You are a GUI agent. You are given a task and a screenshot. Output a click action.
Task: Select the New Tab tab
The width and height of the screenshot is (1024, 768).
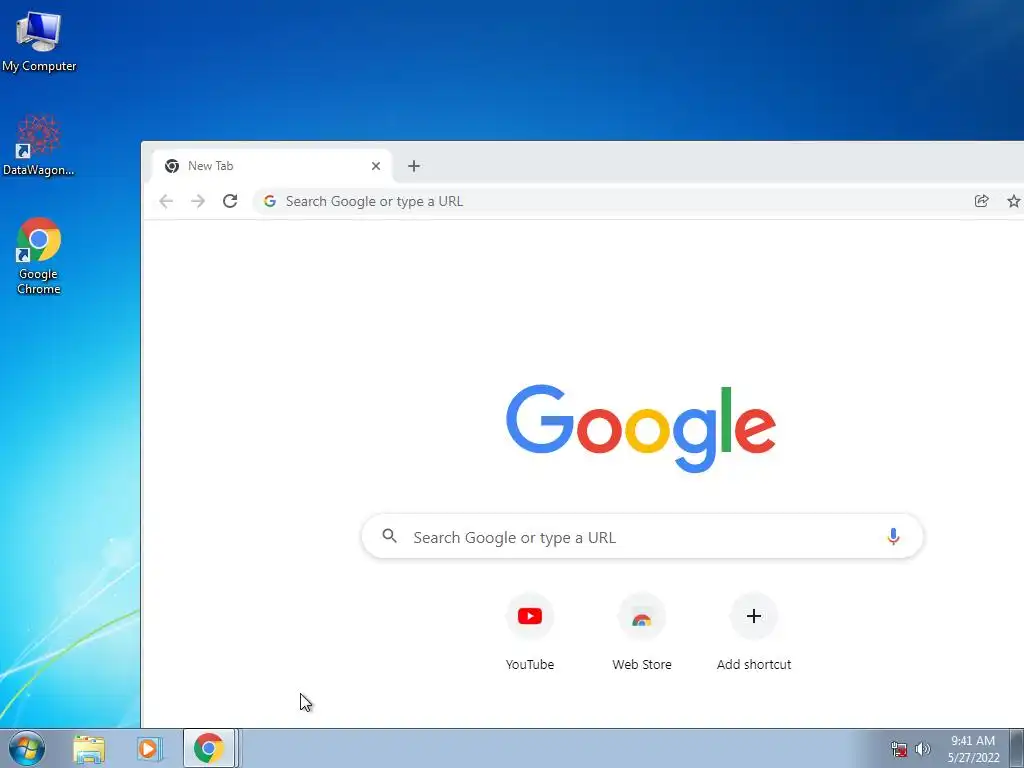click(x=272, y=166)
